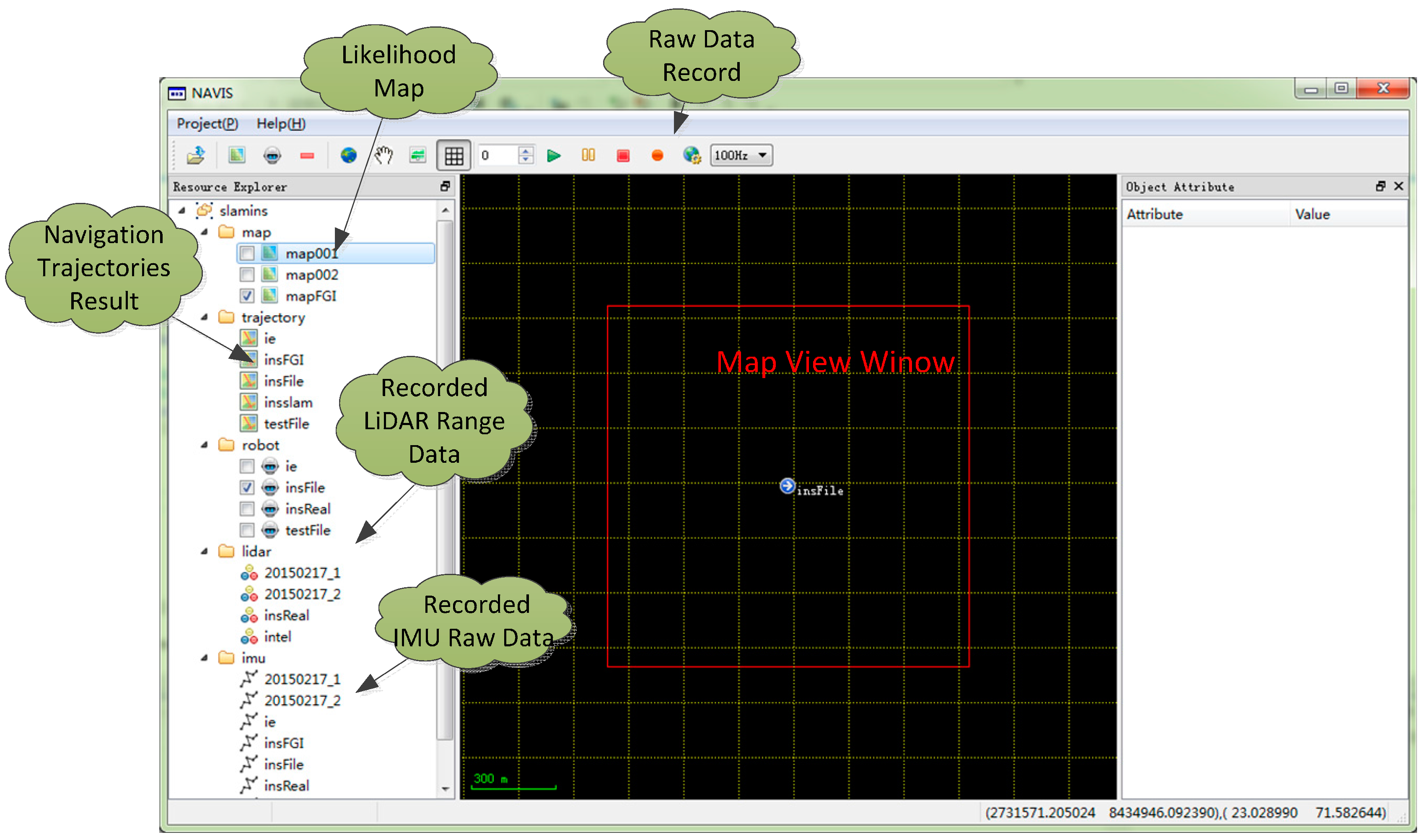
Task: Uncheck the mapFGI checkbox
Action: 247,296
